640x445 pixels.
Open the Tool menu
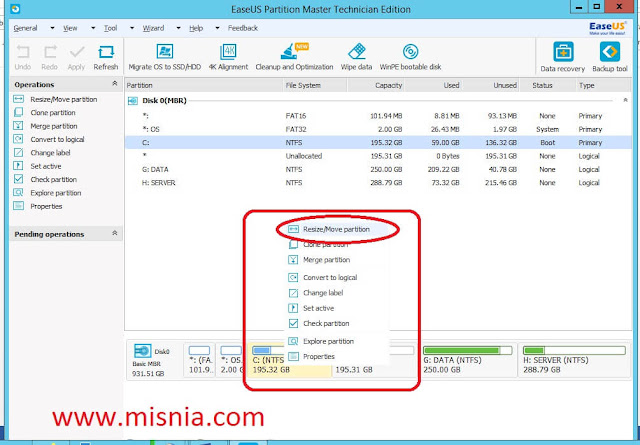(x=110, y=28)
